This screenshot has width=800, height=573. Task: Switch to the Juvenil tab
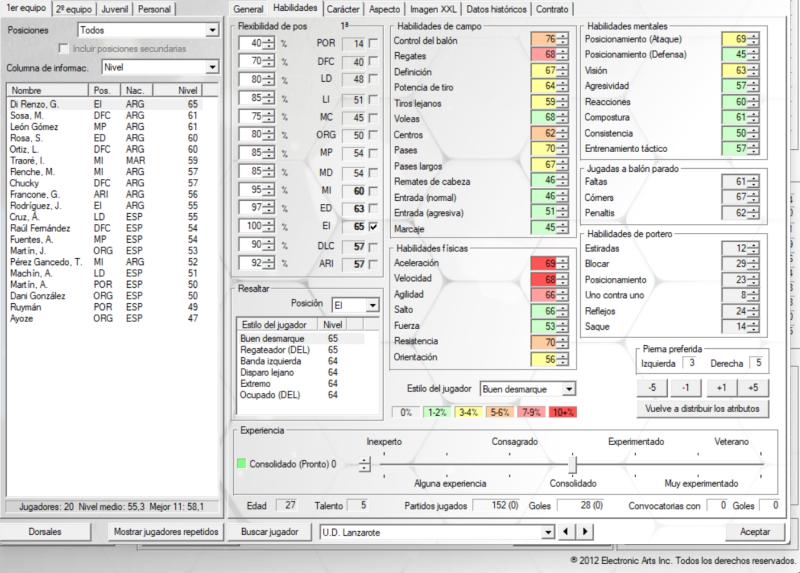pos(114,9)
